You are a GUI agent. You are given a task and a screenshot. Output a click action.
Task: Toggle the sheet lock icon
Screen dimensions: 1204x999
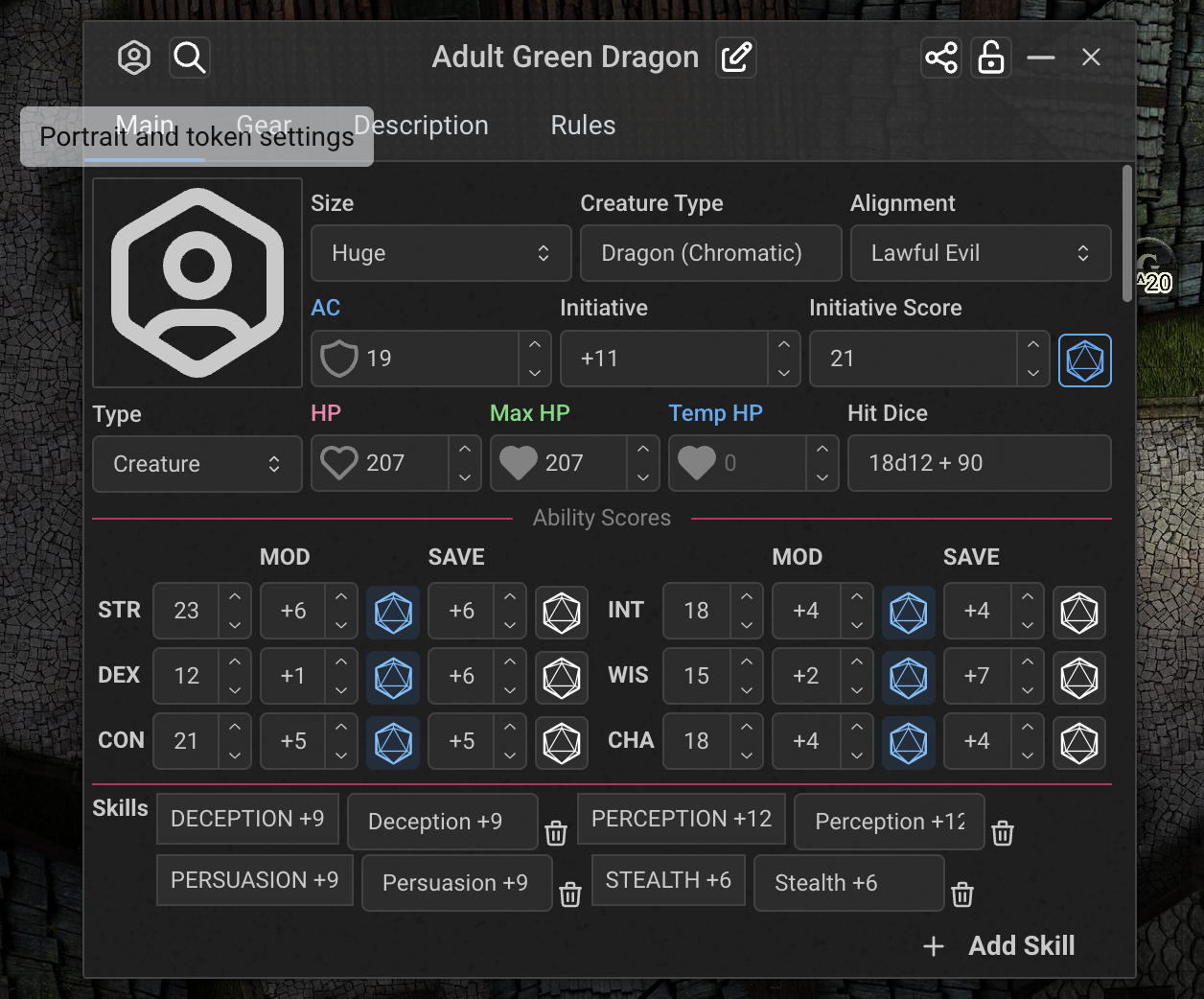pyautogui.click(x=991, y=58)
